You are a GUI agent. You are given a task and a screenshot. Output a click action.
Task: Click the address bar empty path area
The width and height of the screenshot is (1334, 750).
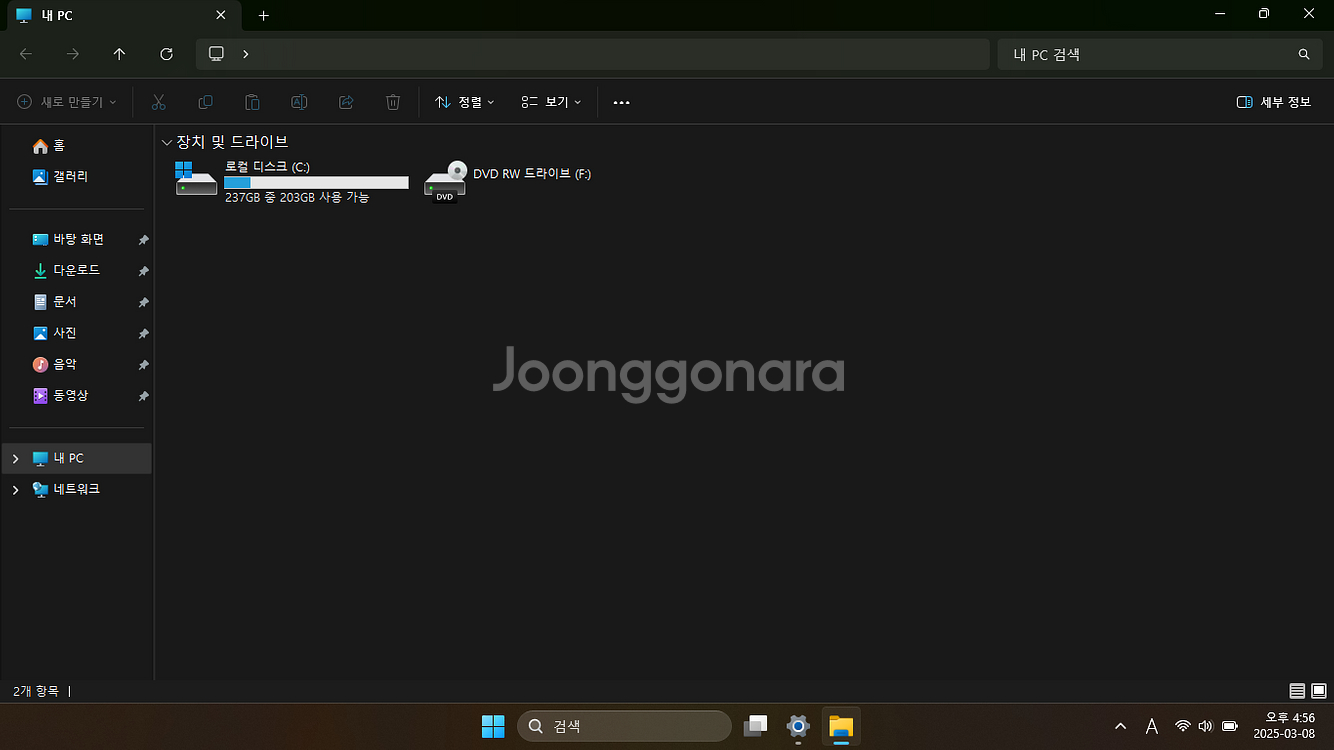tap(620, 54)
